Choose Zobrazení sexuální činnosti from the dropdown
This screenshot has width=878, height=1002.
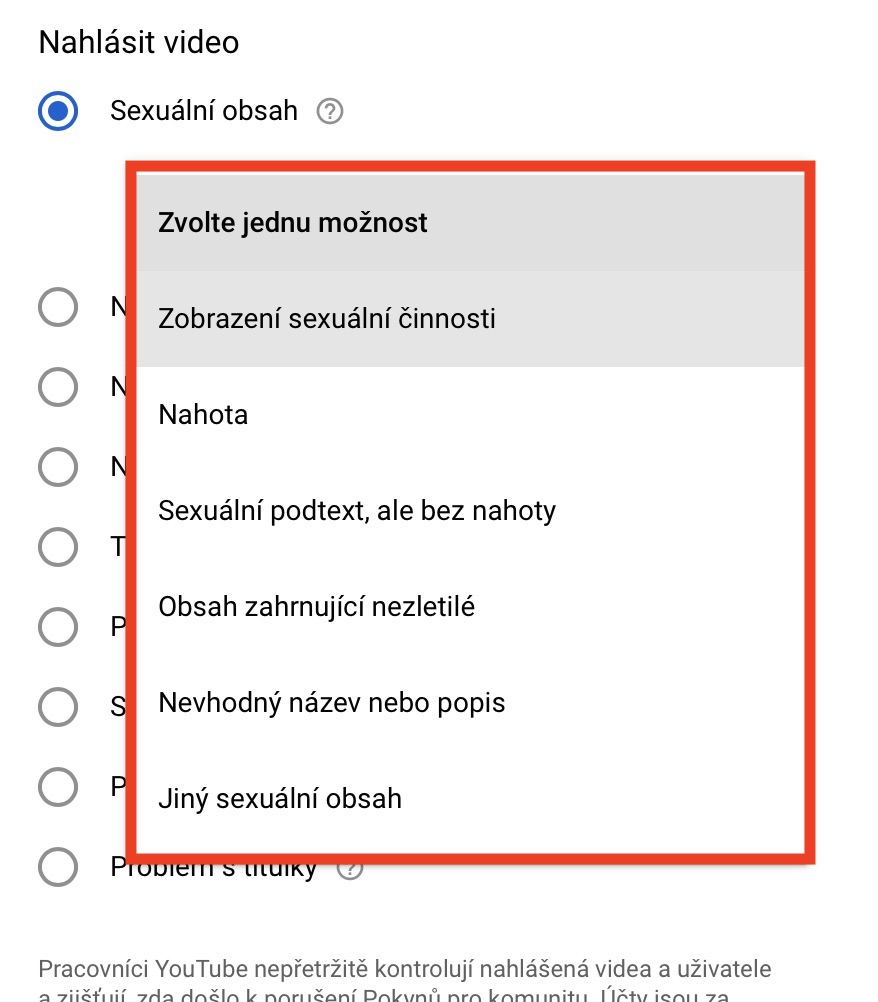coord(470,319)
